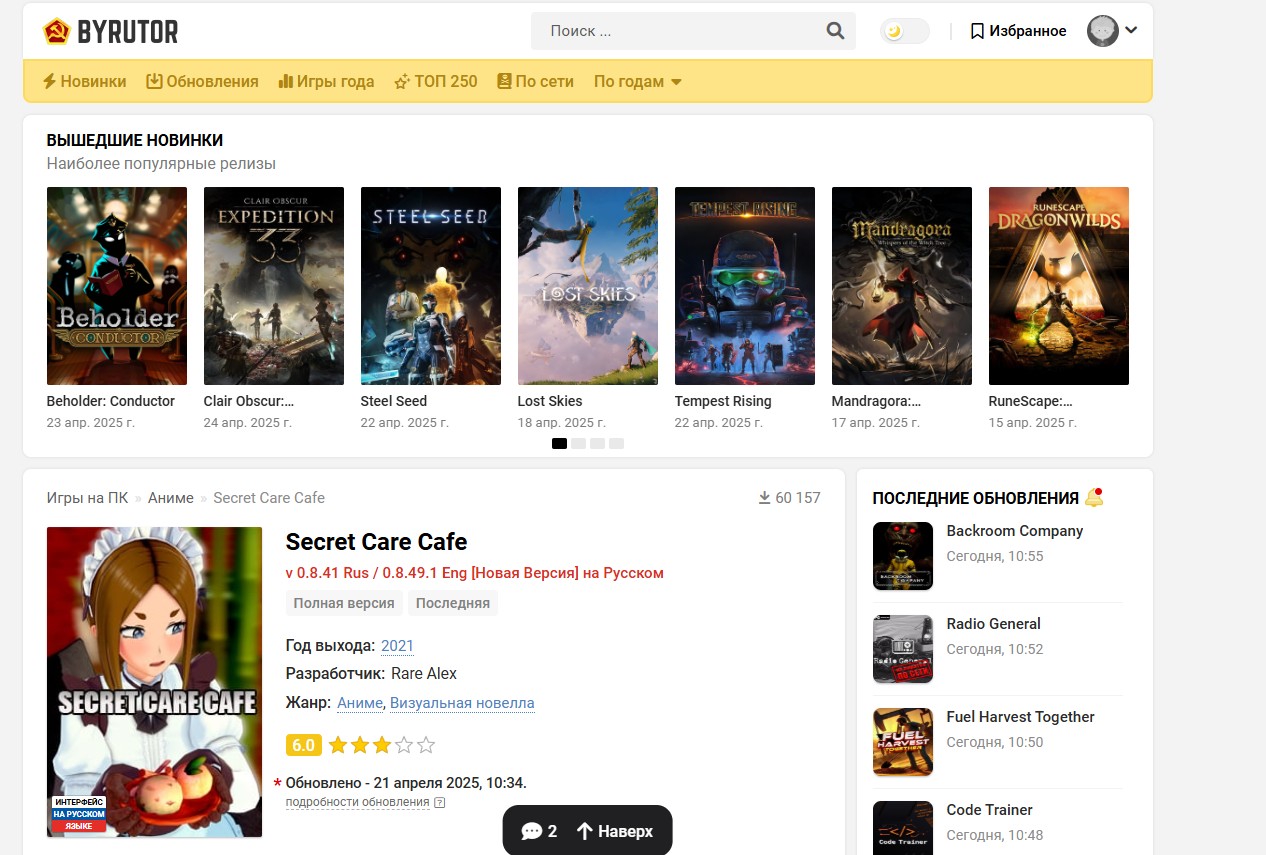This screenshot has height=855, width=1266.
Task: Open the Steel Seed cover thumbnail
Action: pyautogui.click(x=431, y=286)
